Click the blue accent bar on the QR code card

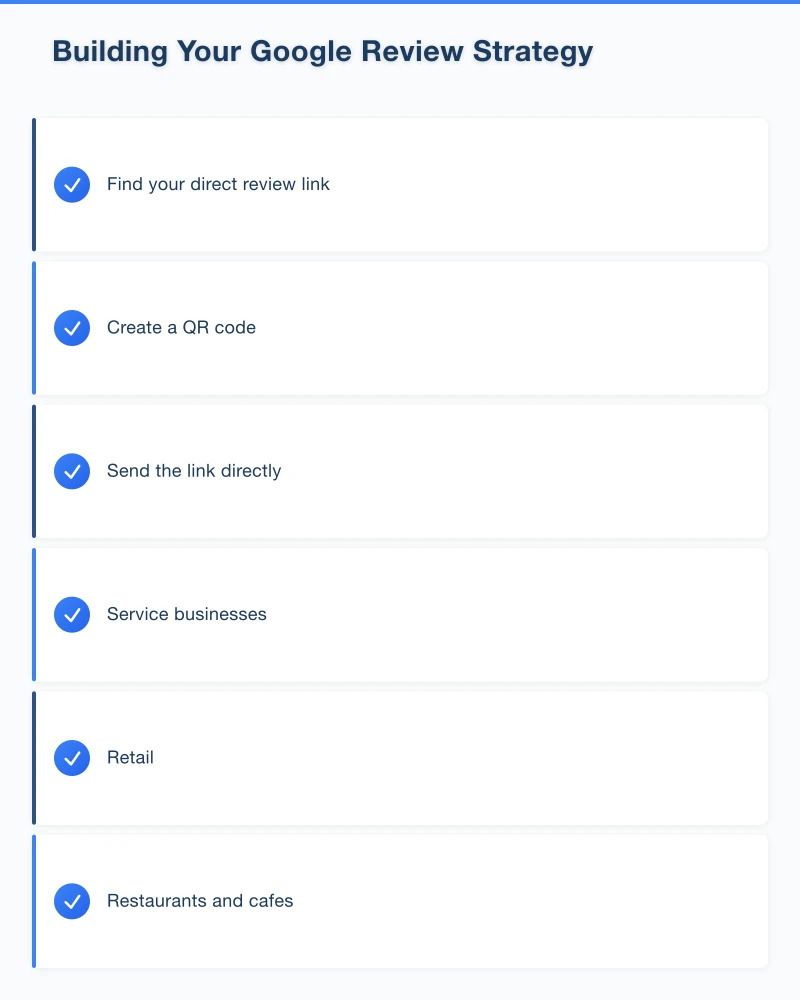coord(34,328)
